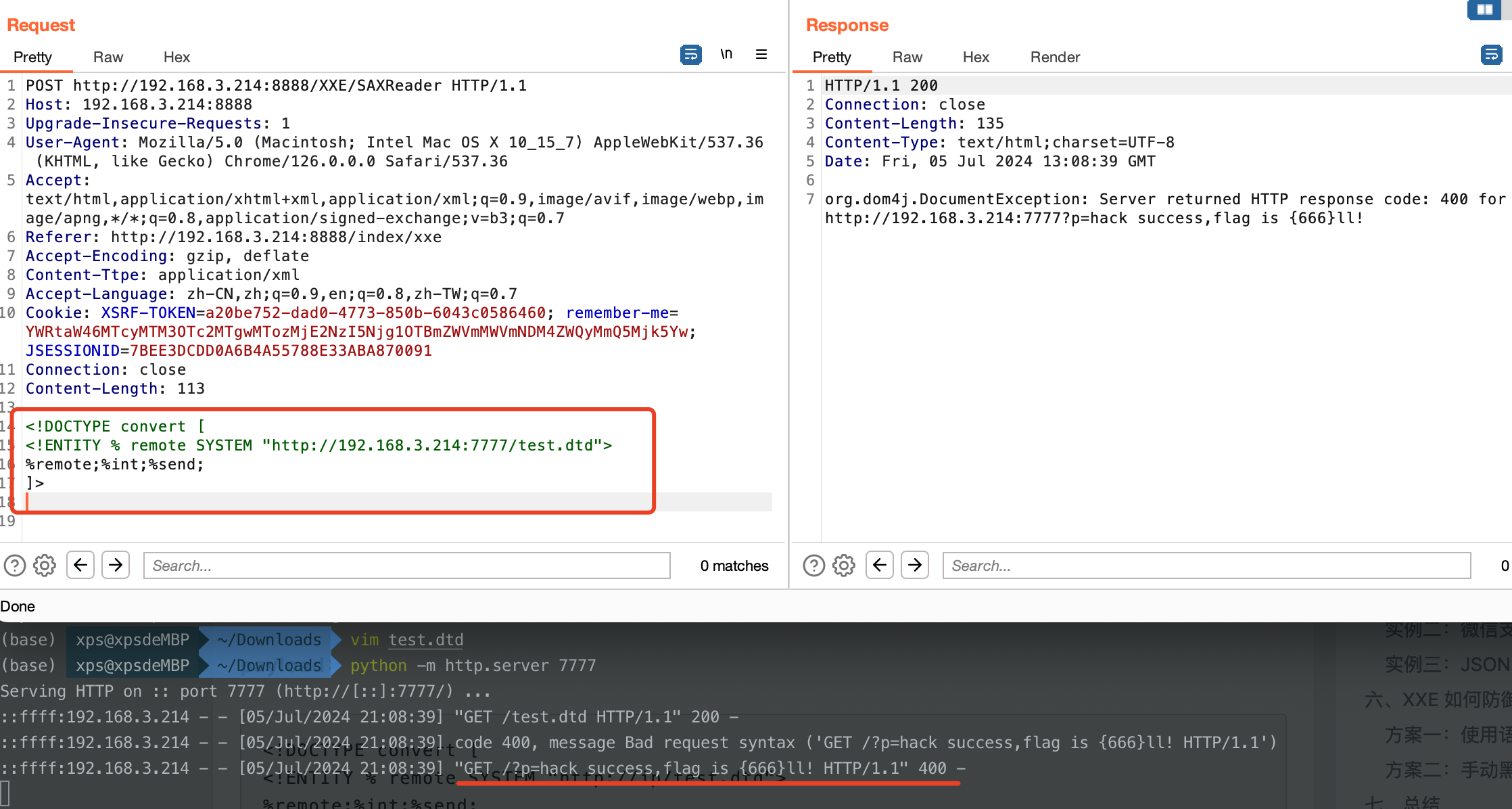Viewport: 1512px width, 809px height.
Task: Open the Request pane hamburger options menu
Action: coord(761,55)
